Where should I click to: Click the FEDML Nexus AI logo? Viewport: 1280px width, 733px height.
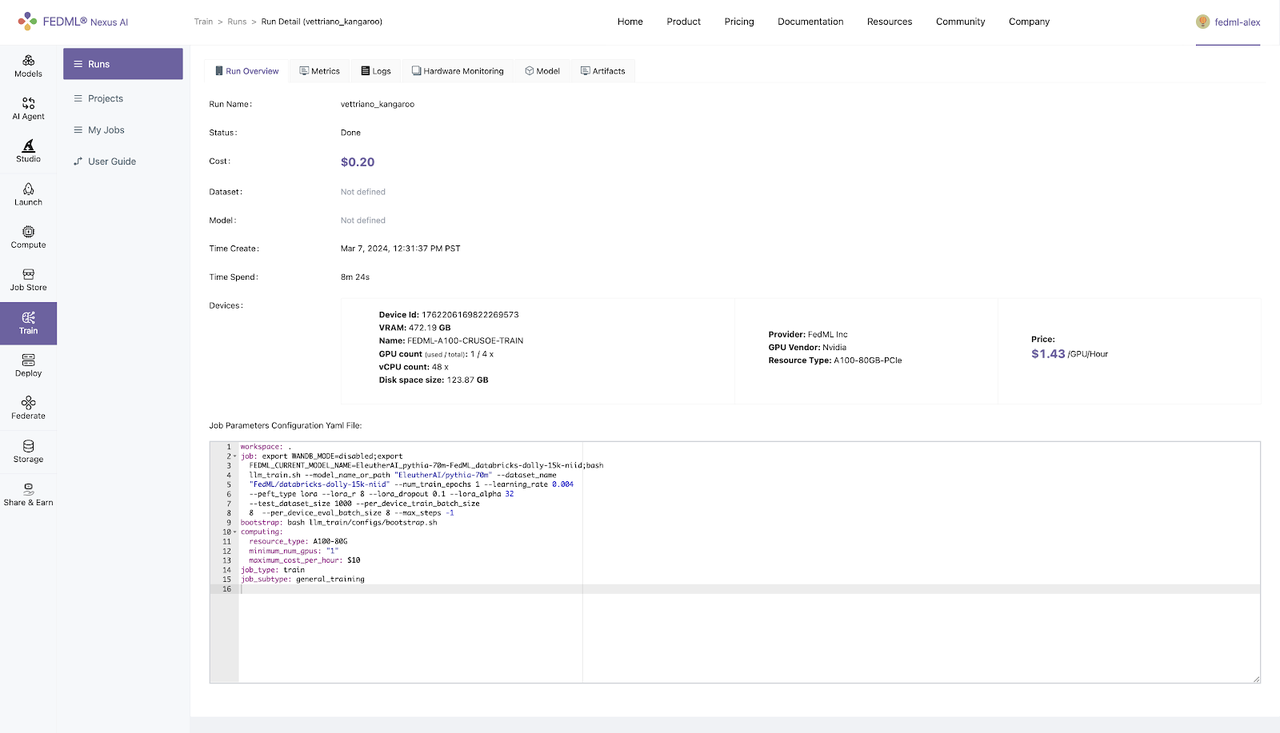click(x=73, y=21)
